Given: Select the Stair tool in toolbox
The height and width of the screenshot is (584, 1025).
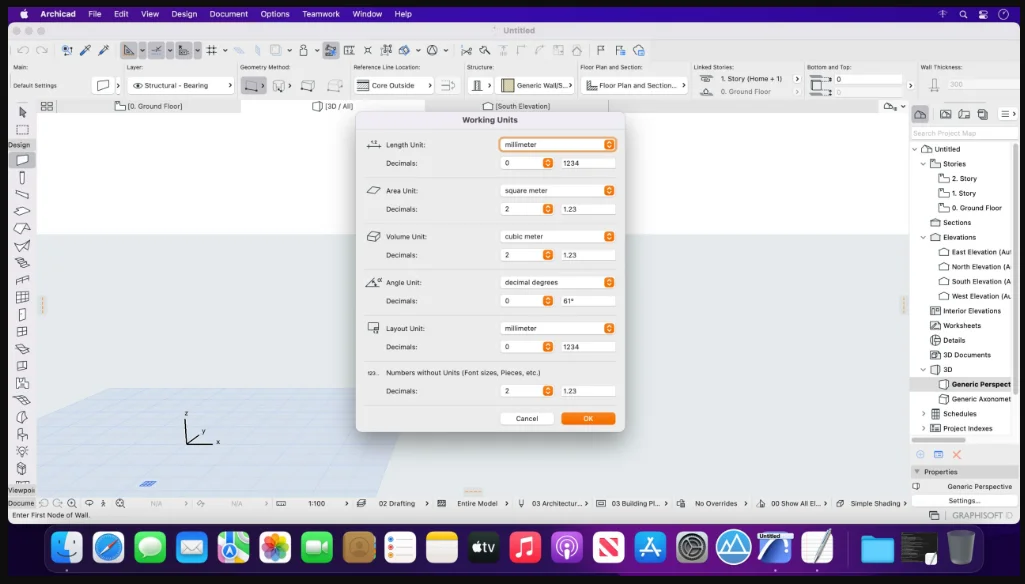Looking at the screenshot, I should 22,263.
